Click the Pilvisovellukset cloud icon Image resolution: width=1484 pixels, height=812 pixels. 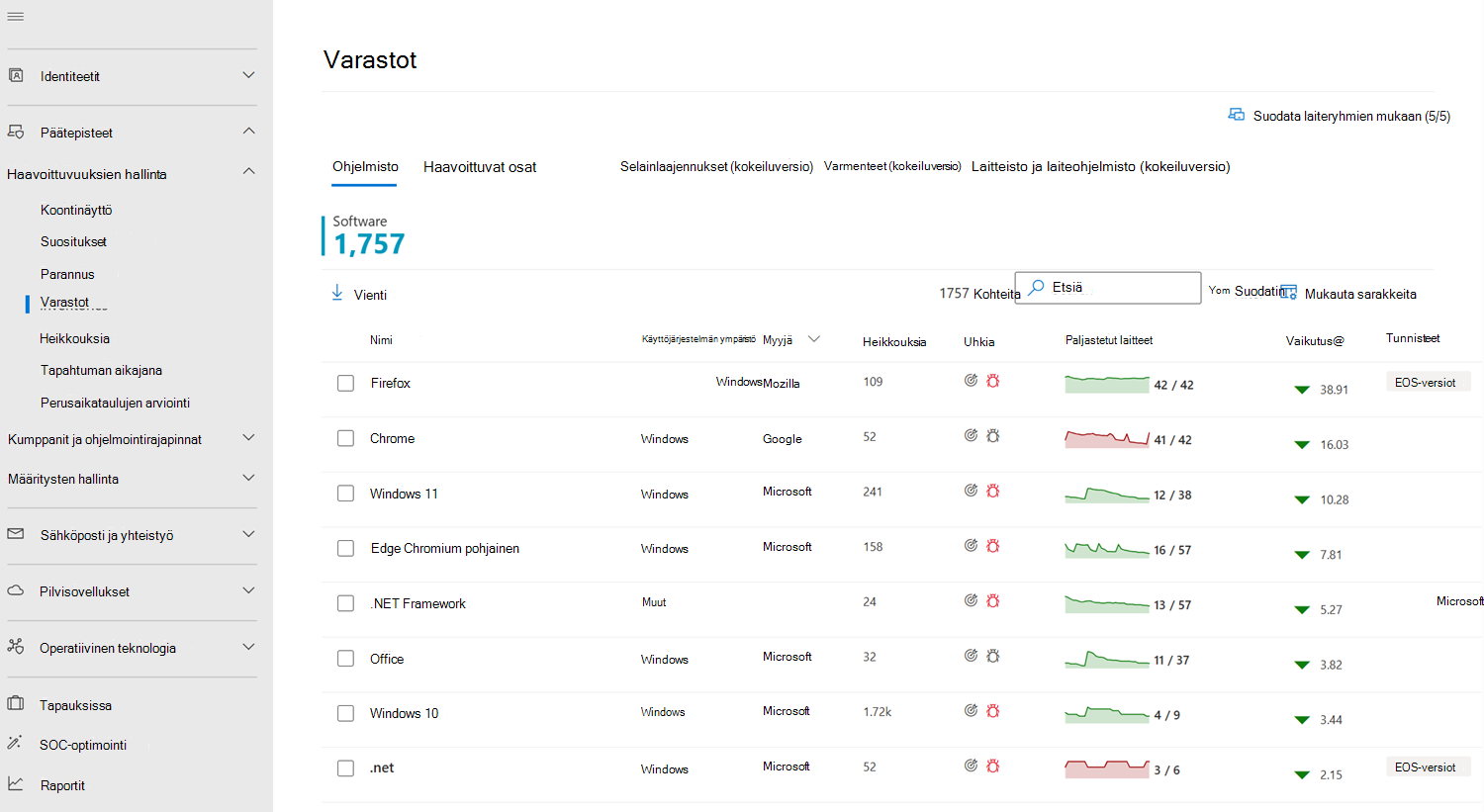(x=16, y=590)
